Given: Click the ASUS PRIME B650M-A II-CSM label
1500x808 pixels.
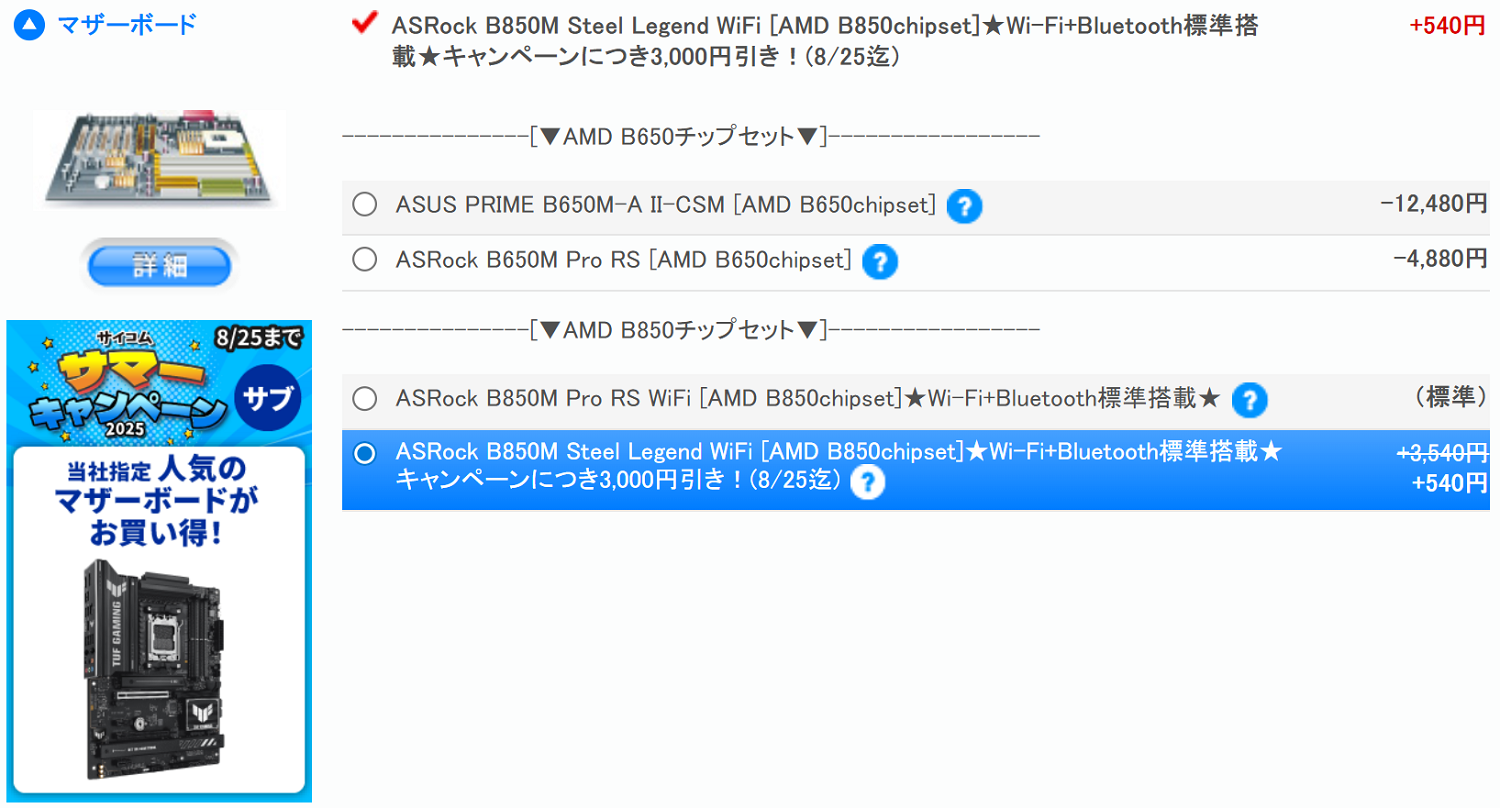Looking at the screenshot, I should 666,205.
